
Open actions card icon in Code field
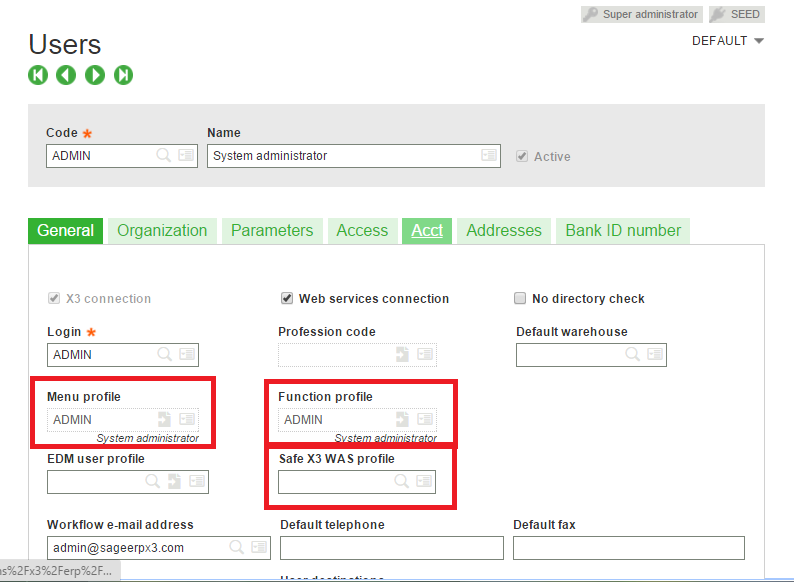tap(186, 155)
